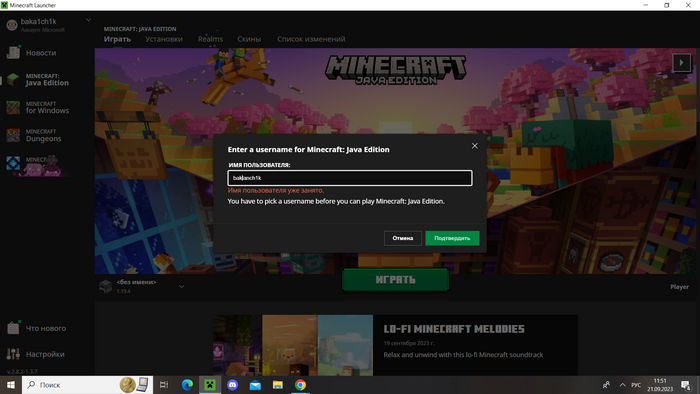The width and height of the screenshot is (700, 394).
Task: Click the green ИГРАТЬ button
Action: coord(396,280)
